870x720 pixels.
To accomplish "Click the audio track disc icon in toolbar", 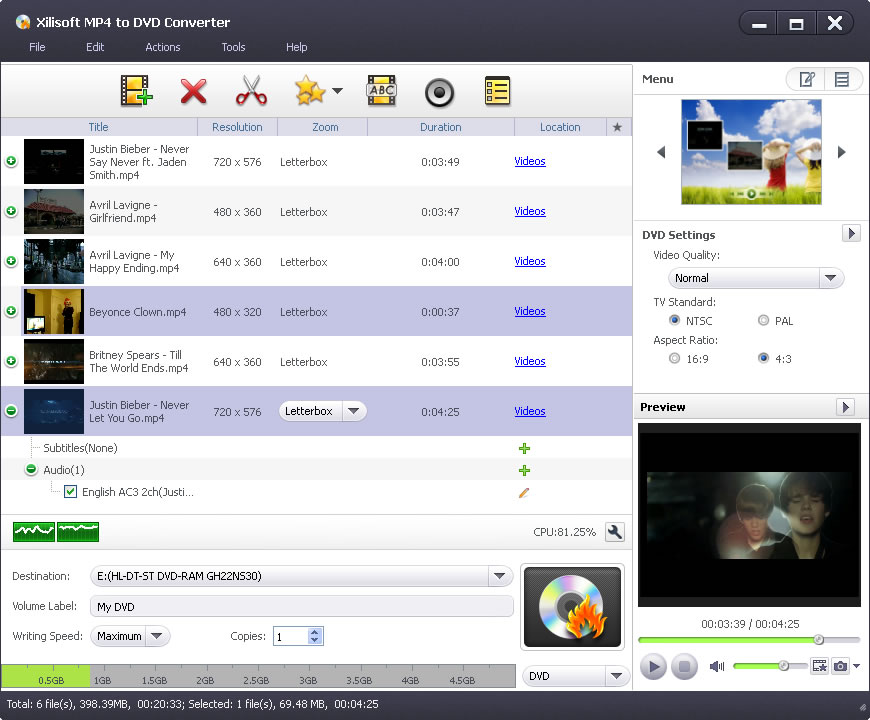I will click(x=439, y=92).
